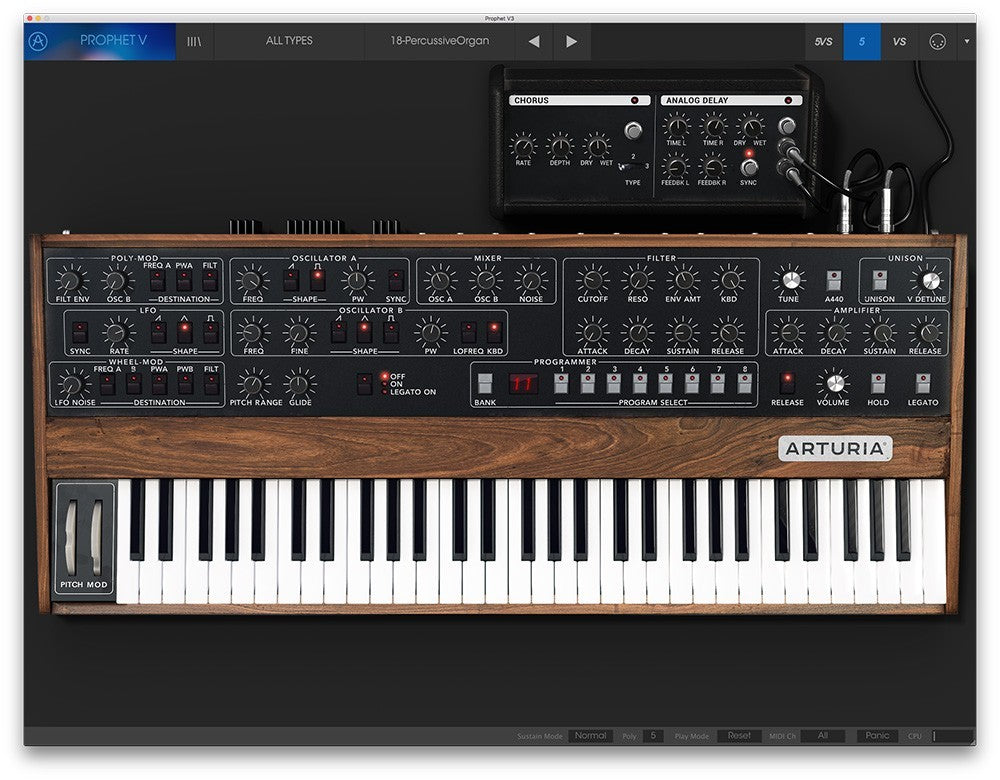The width and height of the screenshot is (1000, 780).
Task: Click the V Detune knob
Action: (x=930, y=280)
